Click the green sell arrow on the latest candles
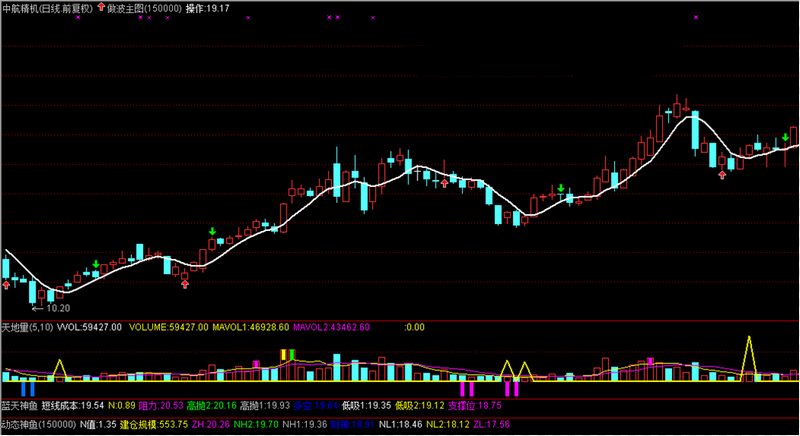The height and width of the screenshot is (436, 800). click(x=785, y=137)
